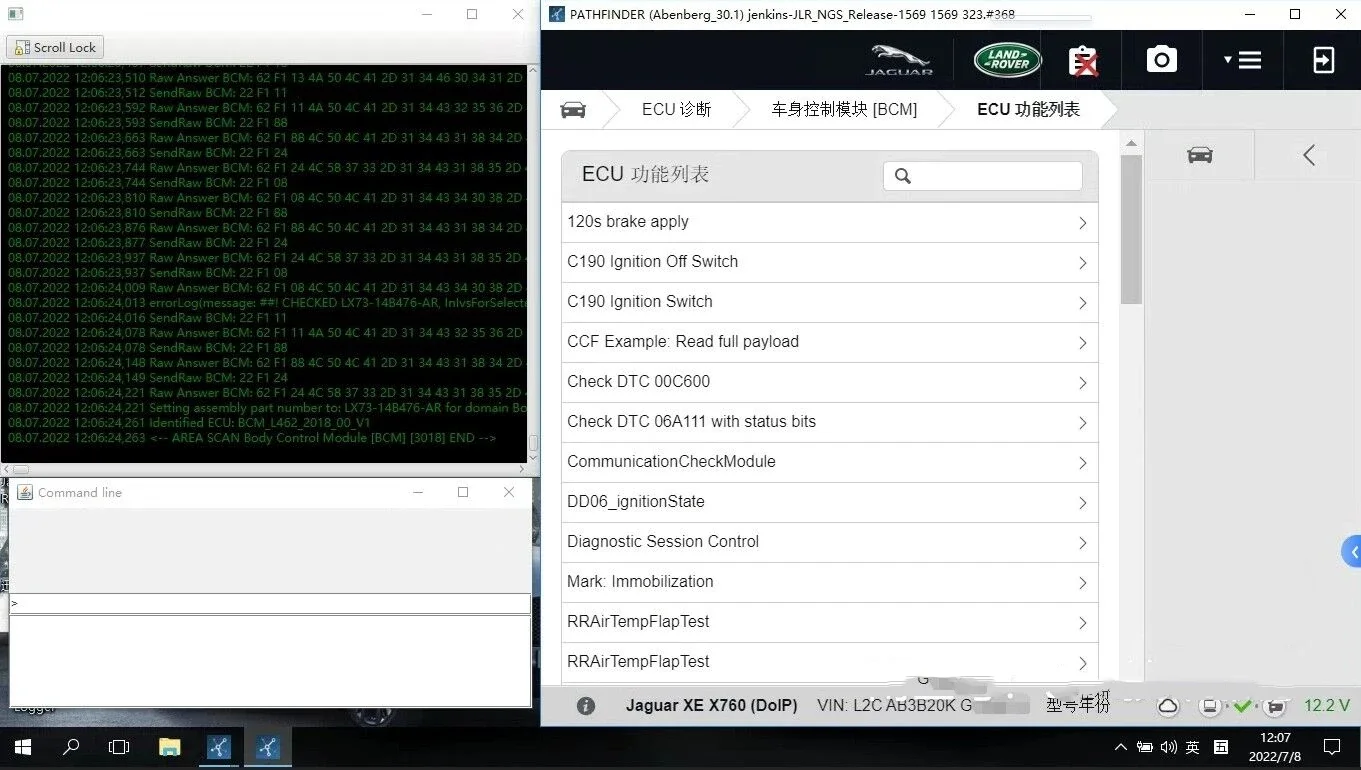Image resolution: width=1361 pixels, height=770 pixels.
Task: Toggle the Scroll Lock button in log window
Action: [x=56, y=47]
